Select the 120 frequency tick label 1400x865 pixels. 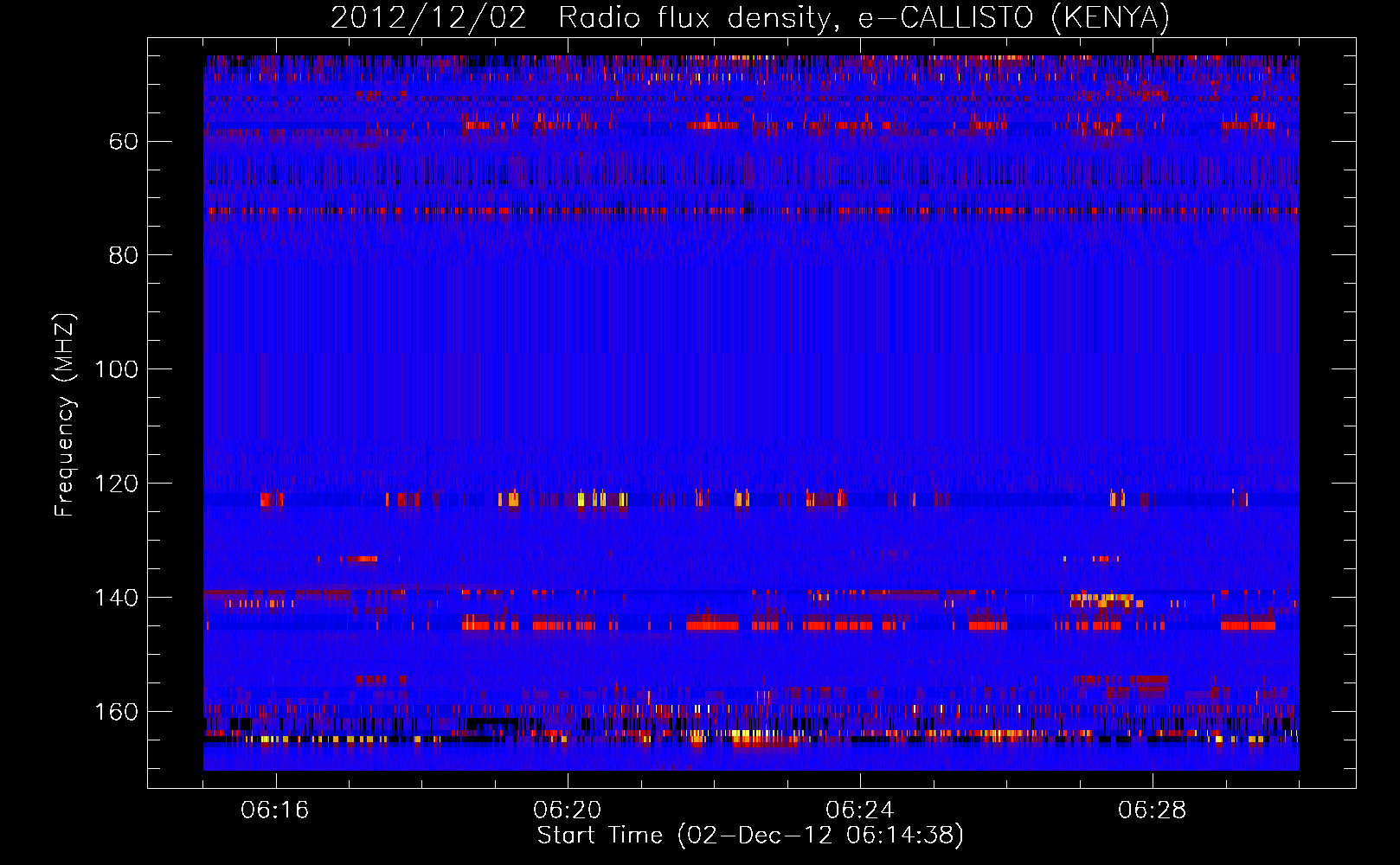pyautogui.click(x=117, y=484)
